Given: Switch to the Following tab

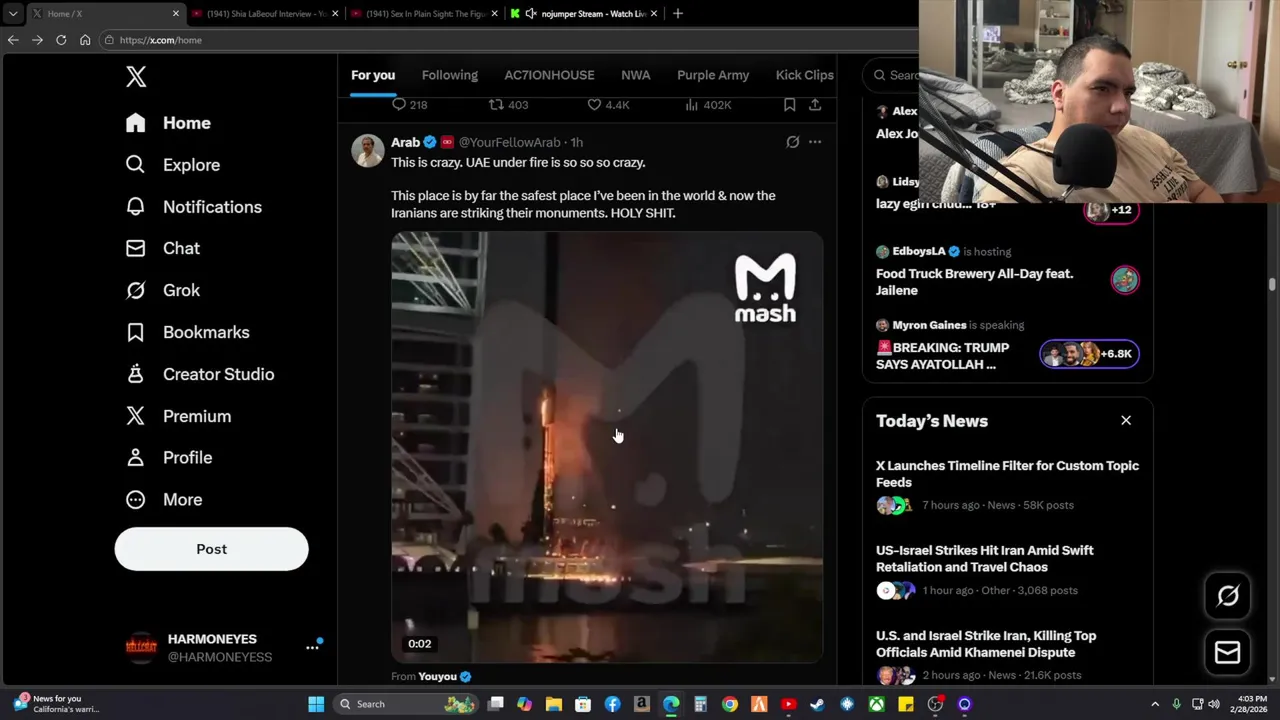Looking at the screenshot, I should [449, 75].
